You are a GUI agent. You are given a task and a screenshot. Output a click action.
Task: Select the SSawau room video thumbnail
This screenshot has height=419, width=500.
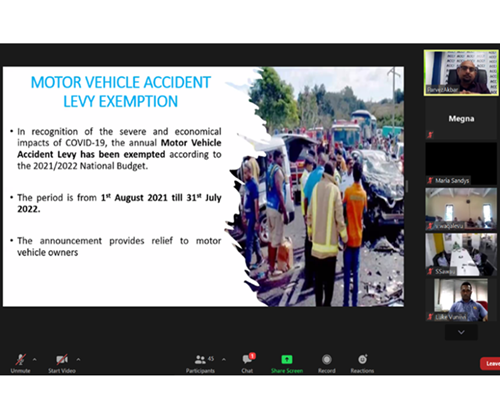click(461, 254)
